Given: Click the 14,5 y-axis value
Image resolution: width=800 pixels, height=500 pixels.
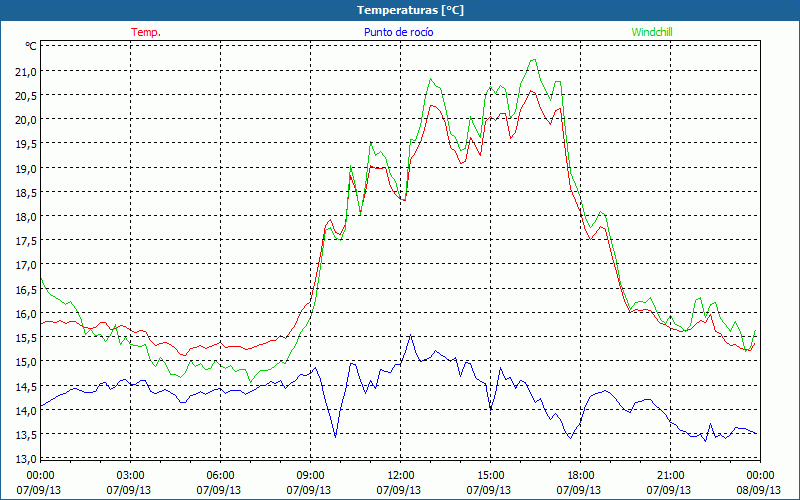Looking at the screenshot, I should click(26, 387).
